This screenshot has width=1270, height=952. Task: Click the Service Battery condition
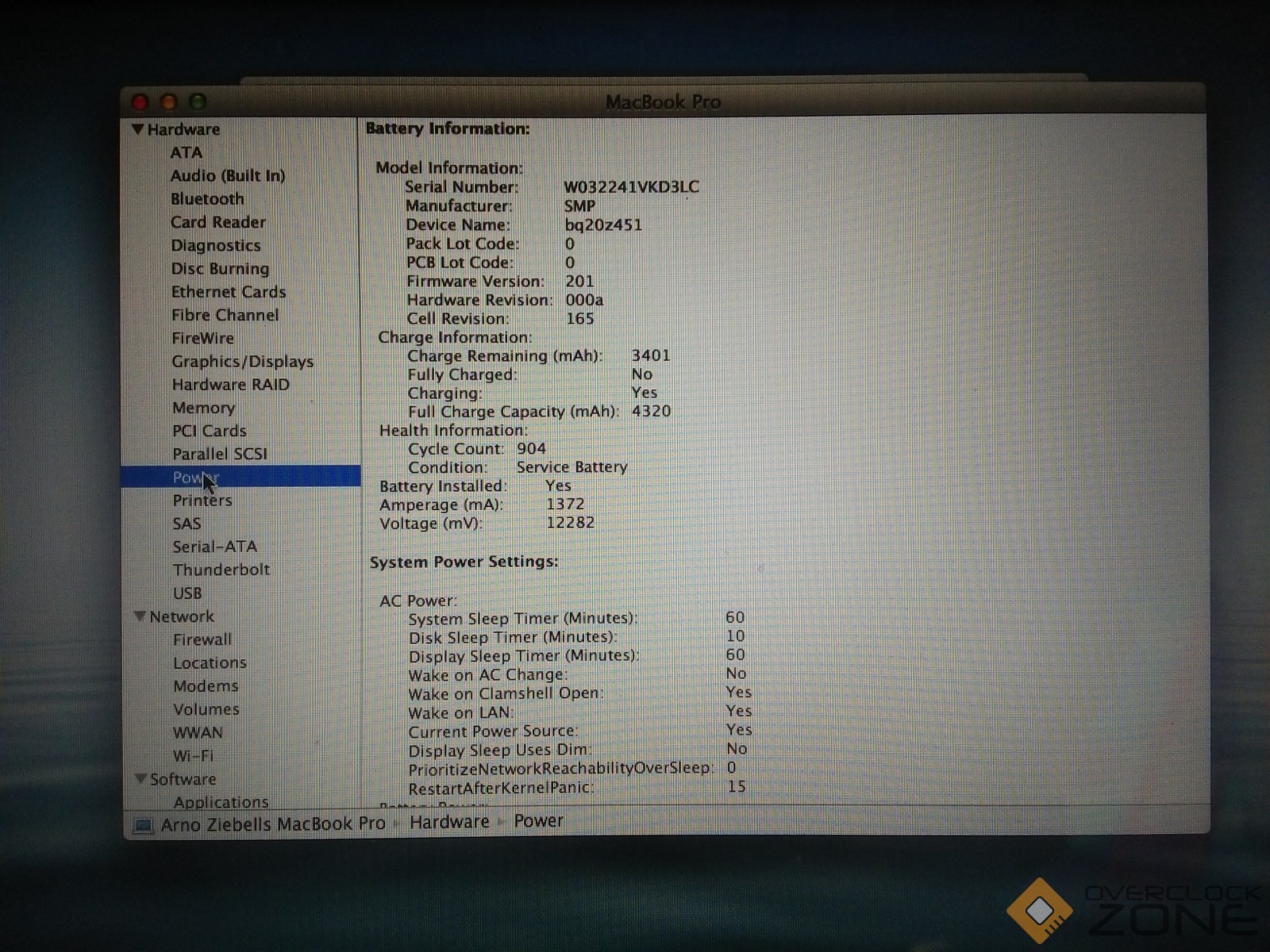click(572, 466)
